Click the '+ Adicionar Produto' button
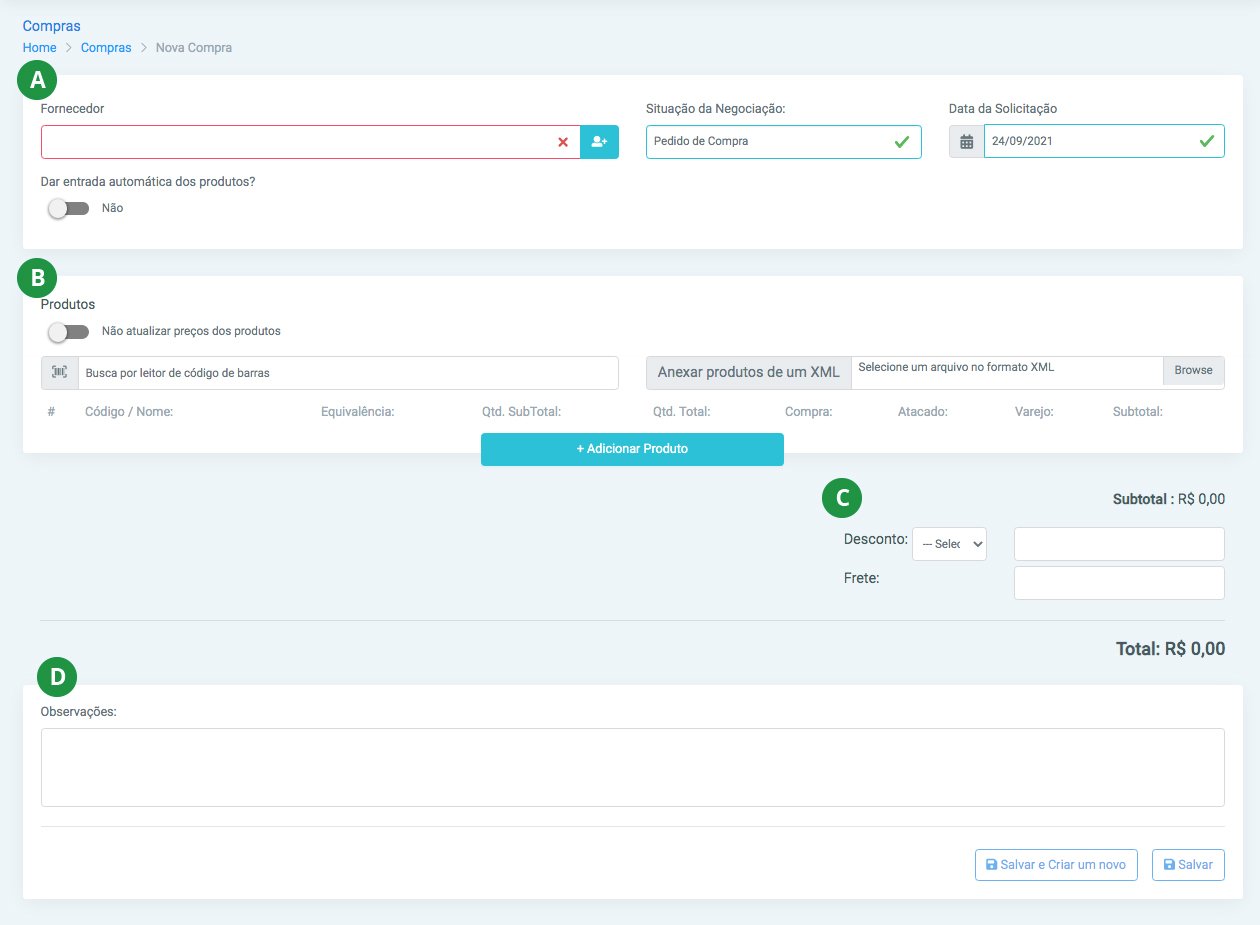The width and height of the screenshot is (1260, 925). click(632, 449)
